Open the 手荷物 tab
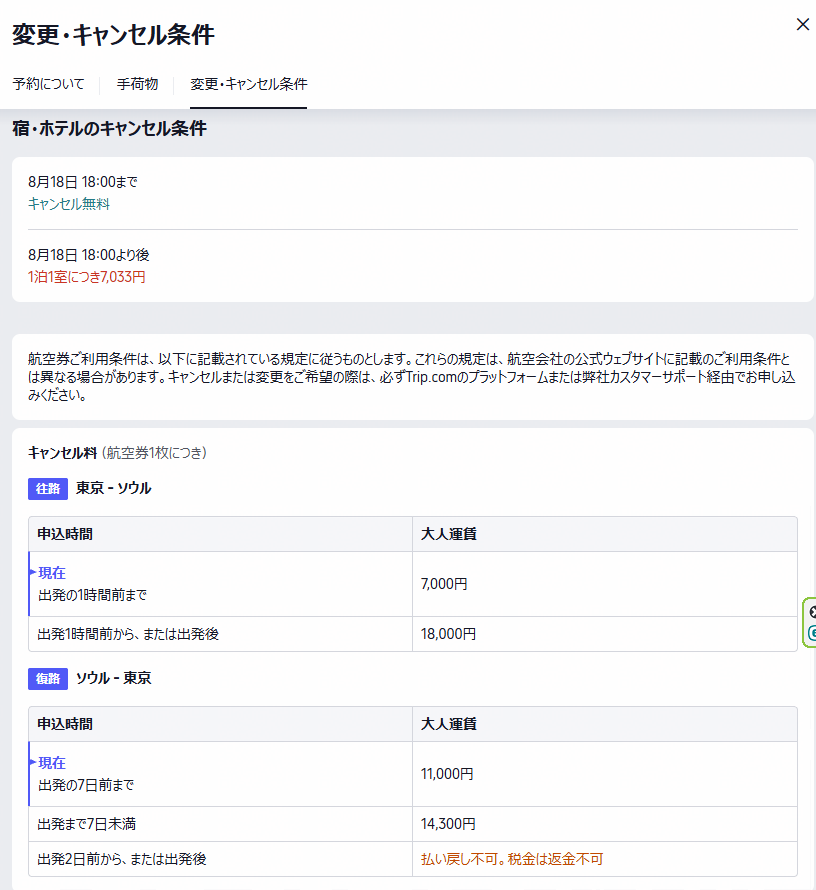The height and width of the screenshot is (890, 816). (137, 84)
